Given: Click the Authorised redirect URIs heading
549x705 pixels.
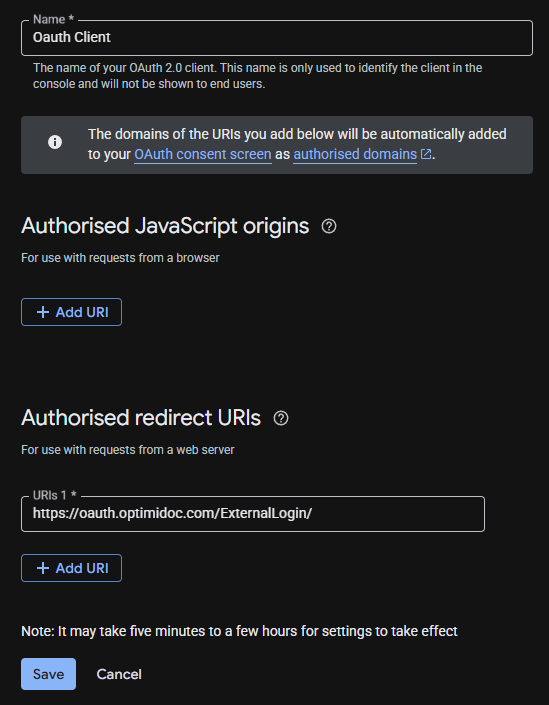Looking at the screenshot, I should [x=141, y=418].
